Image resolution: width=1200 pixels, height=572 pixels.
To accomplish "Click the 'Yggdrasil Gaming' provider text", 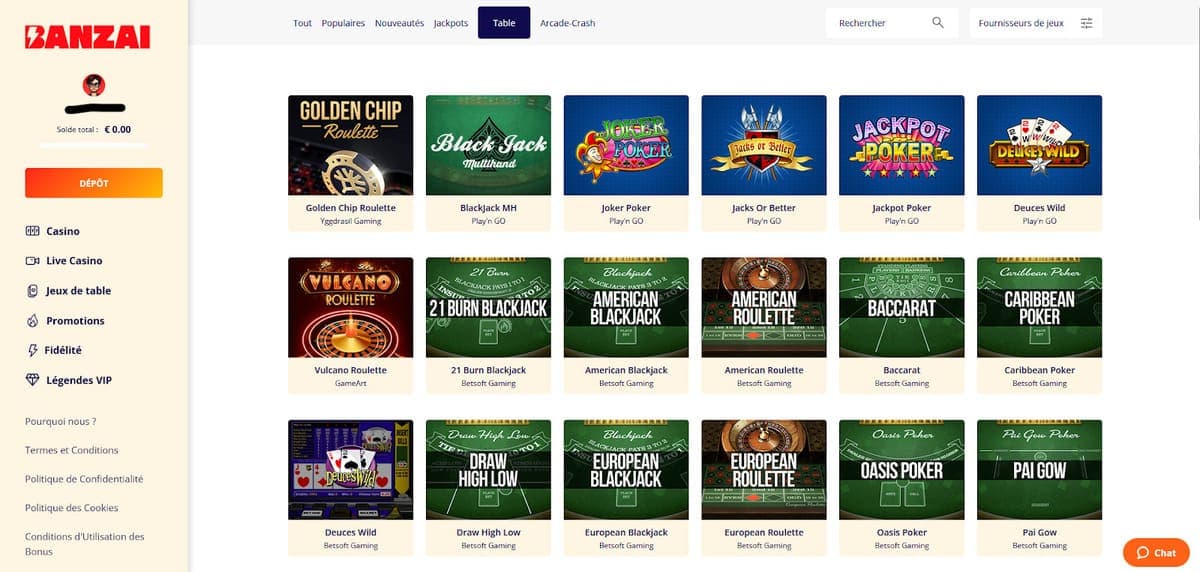I will coord(350,221).
